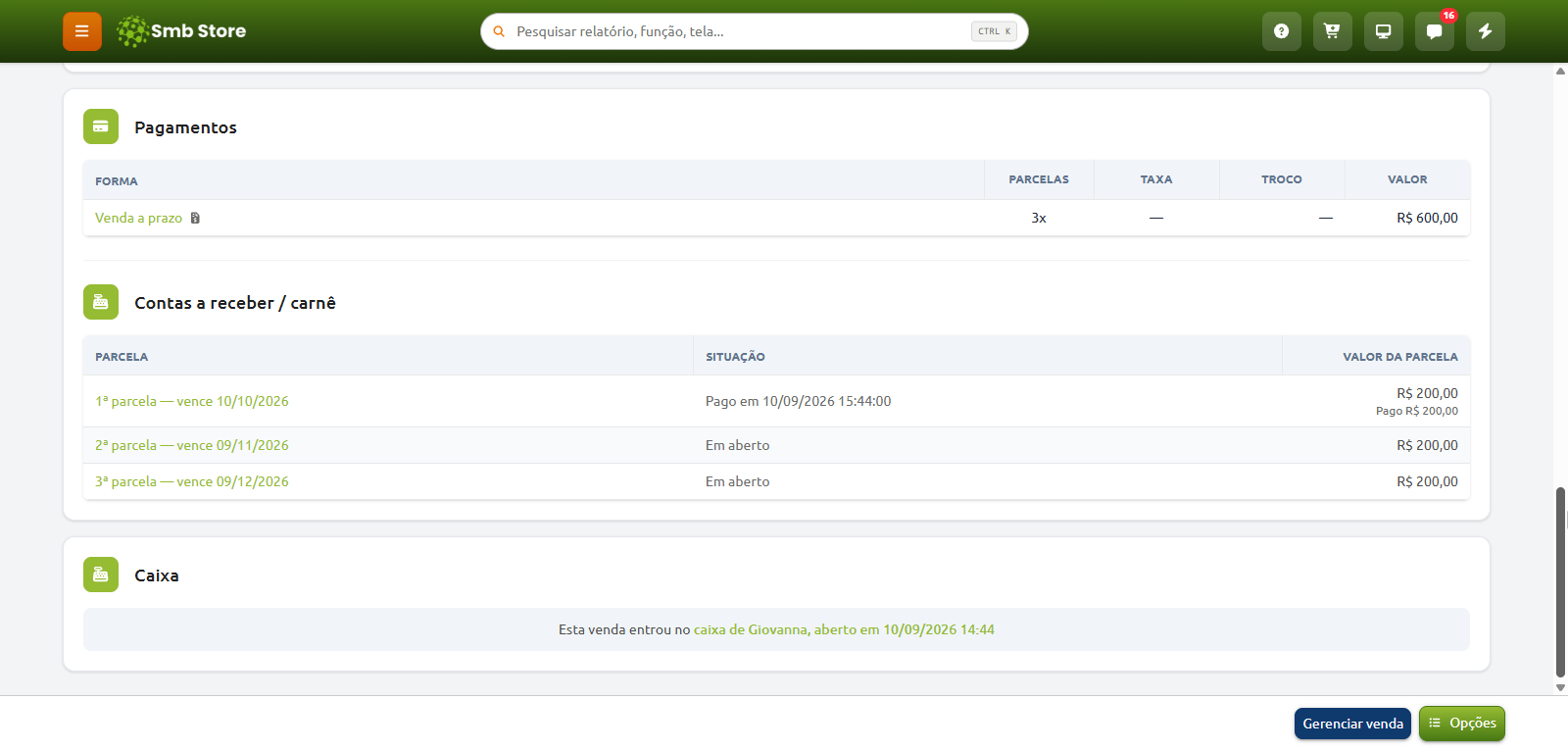Open chat messages with 16 badge

pos(1434,31)
